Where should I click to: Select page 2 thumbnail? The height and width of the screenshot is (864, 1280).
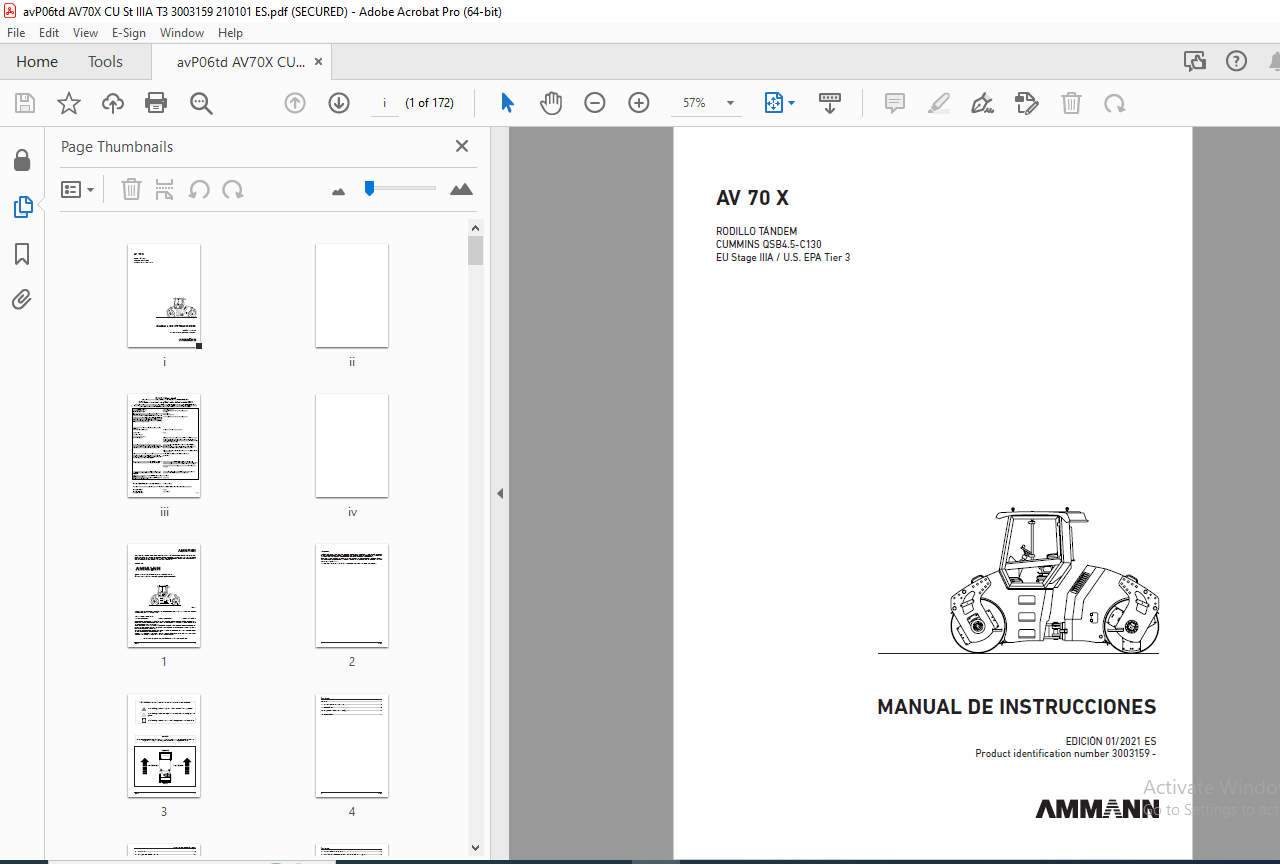click(x=352, y=596)
